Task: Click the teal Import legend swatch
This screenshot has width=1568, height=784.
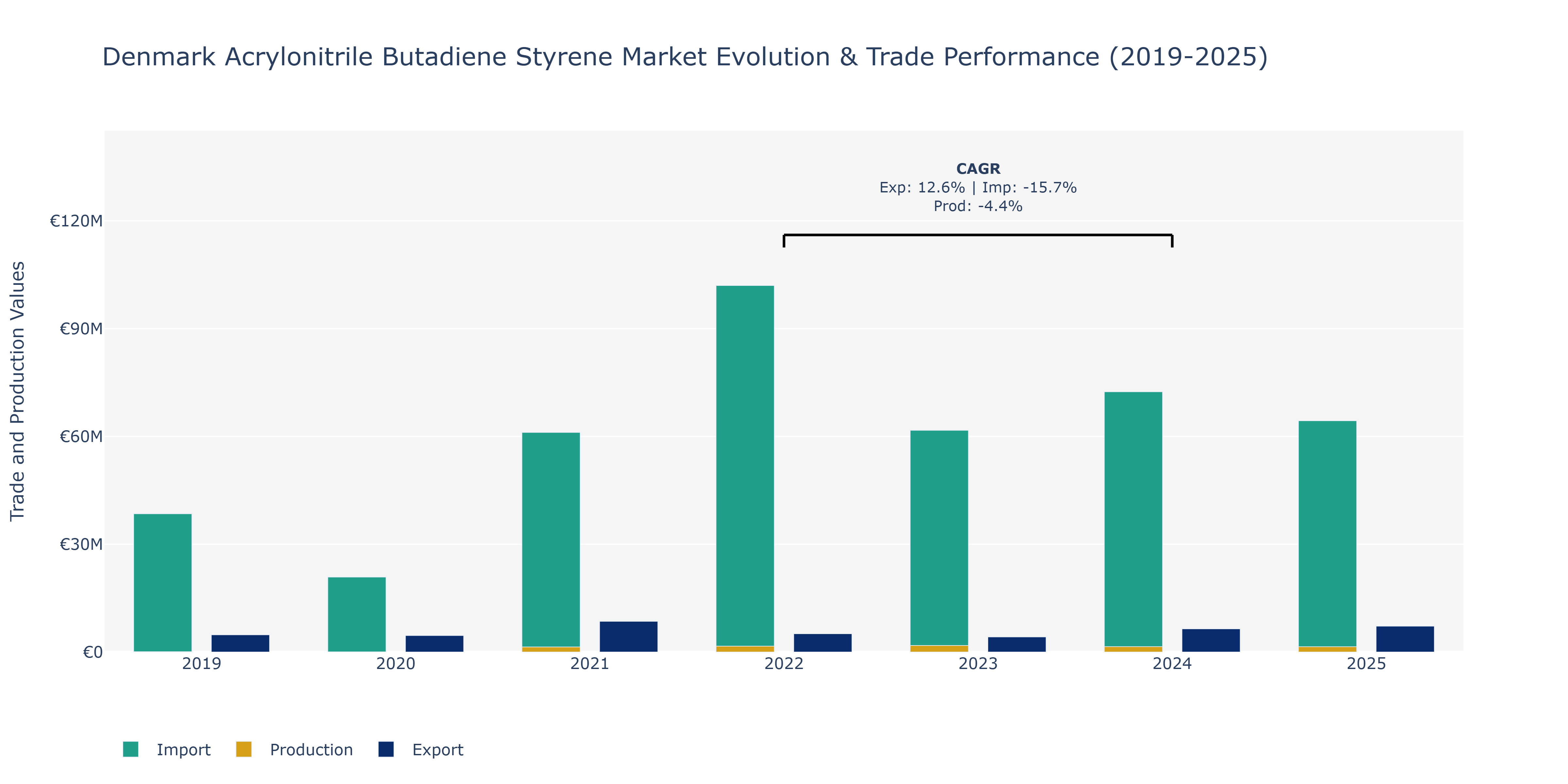Action: click(130, 749)
